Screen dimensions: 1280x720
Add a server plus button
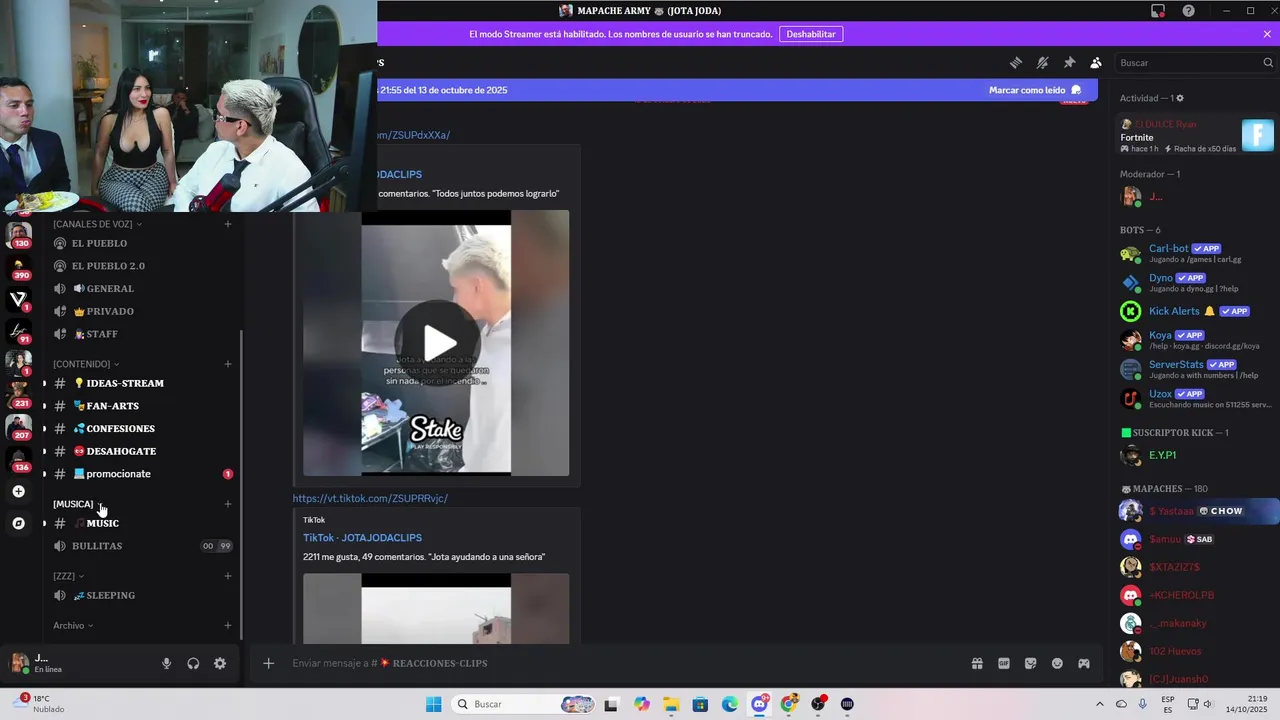tap(18, 491)
